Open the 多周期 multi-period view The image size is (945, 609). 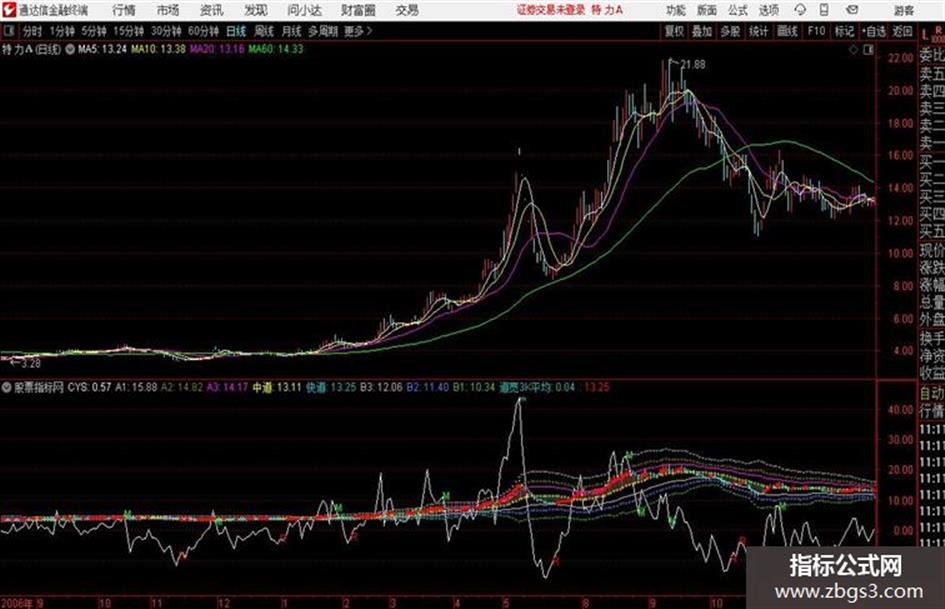(323, 31)
